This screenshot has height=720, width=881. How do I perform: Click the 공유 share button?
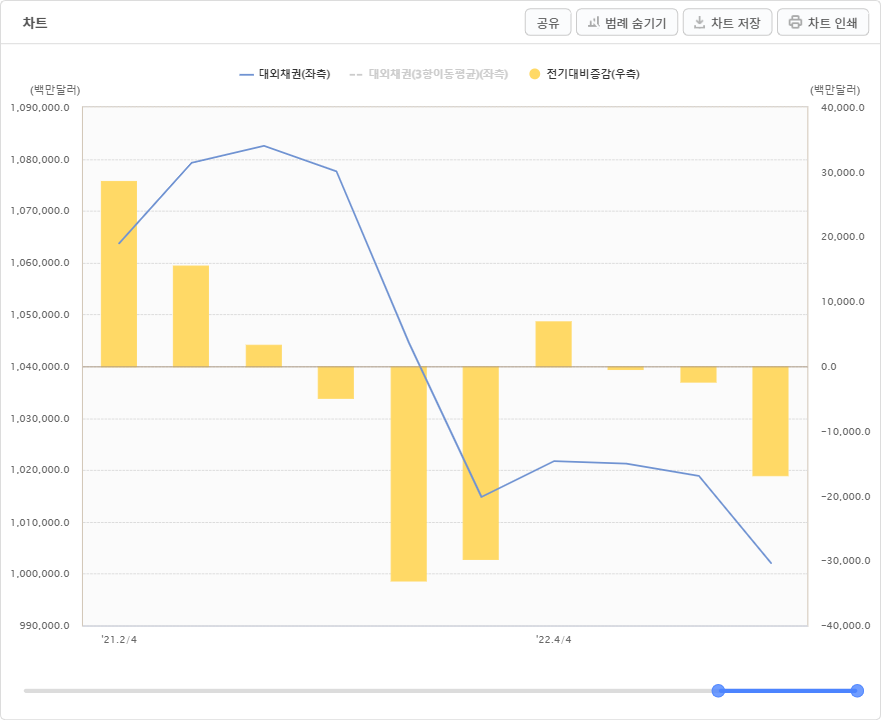548,22
